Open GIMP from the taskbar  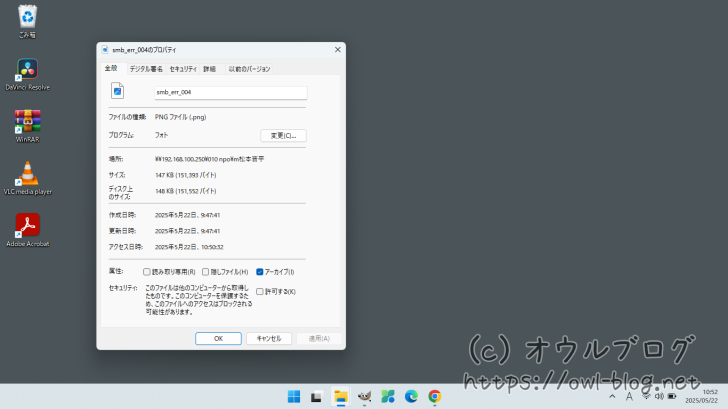click(364, 396)
